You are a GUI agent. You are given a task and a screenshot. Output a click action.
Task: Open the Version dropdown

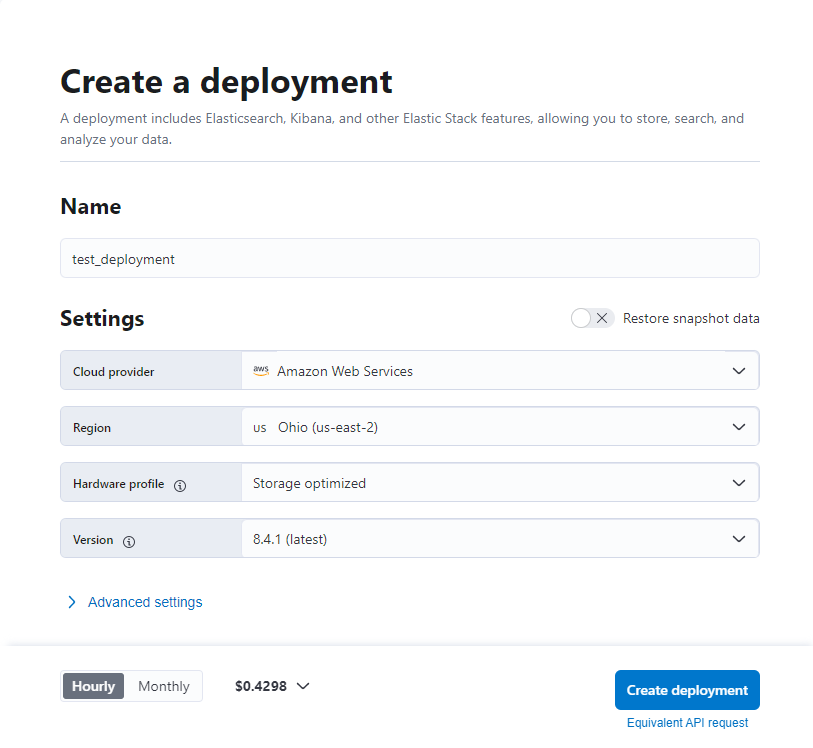(x=500, y=539)
